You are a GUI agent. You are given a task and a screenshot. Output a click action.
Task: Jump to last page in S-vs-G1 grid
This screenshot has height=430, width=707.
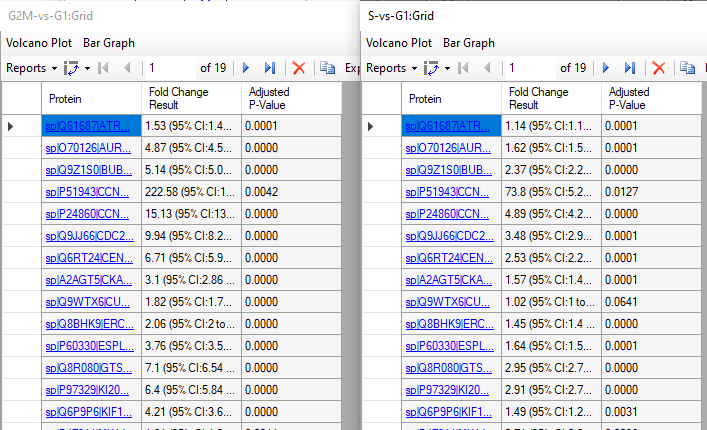point(629,68)
